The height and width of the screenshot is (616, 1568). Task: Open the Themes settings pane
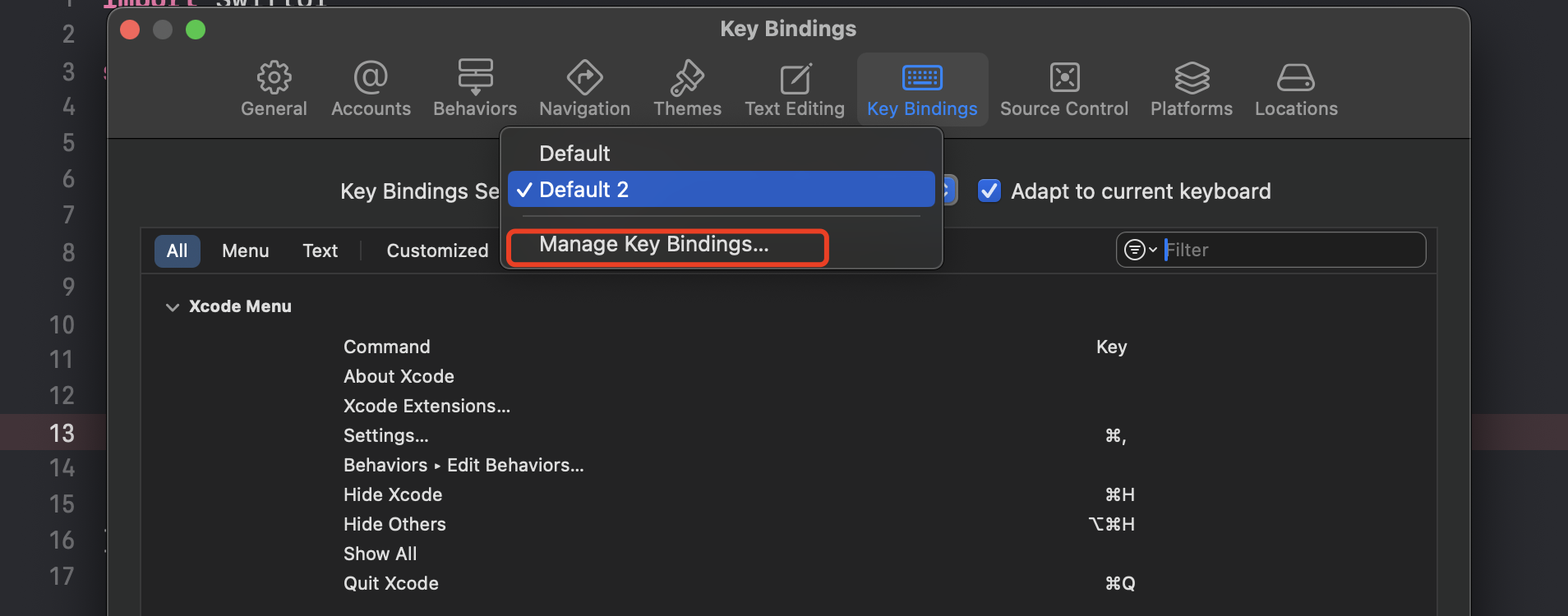point(687,88)
